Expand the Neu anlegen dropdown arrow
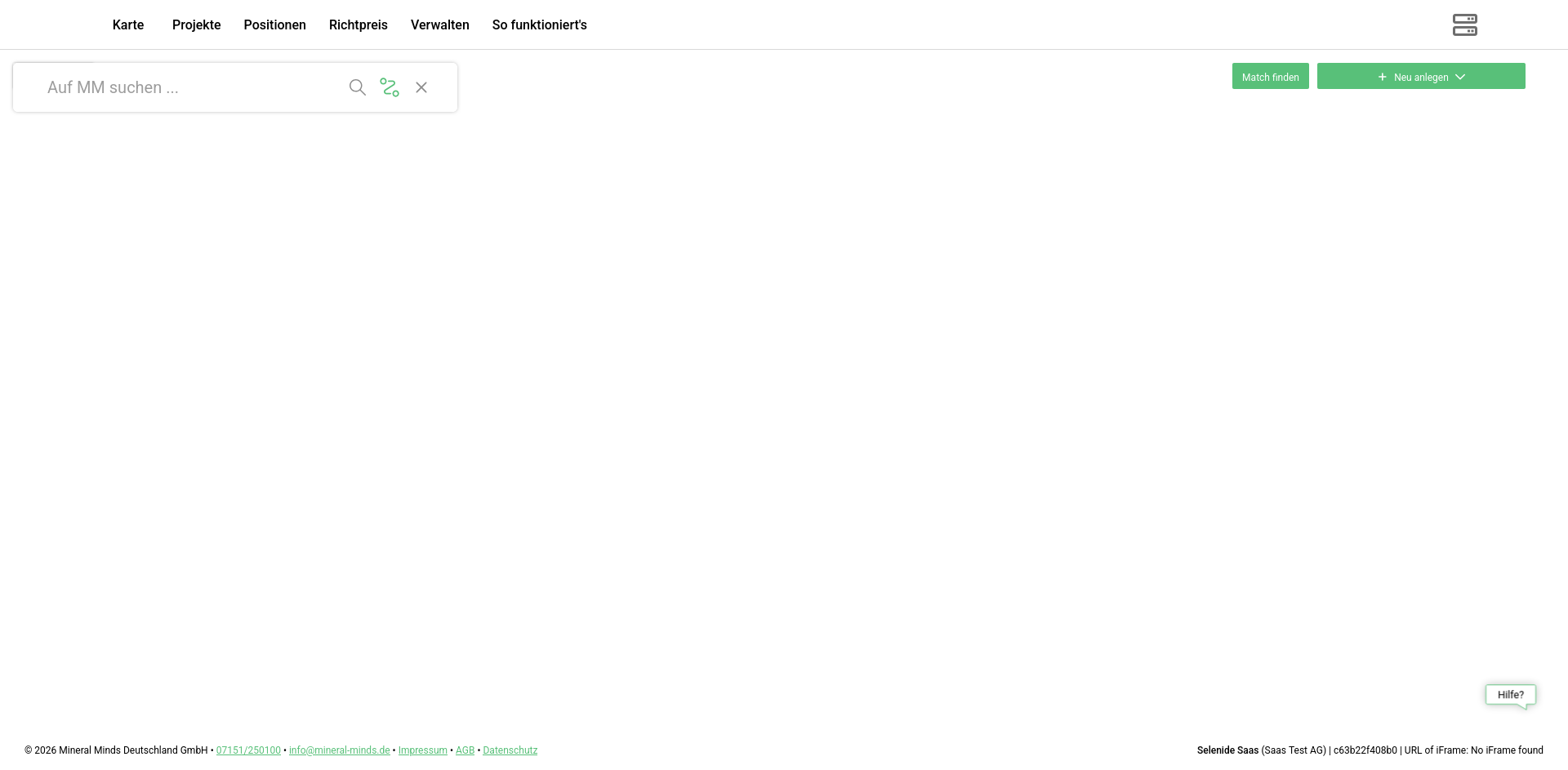1568x770 pixels. point(1460,77)
